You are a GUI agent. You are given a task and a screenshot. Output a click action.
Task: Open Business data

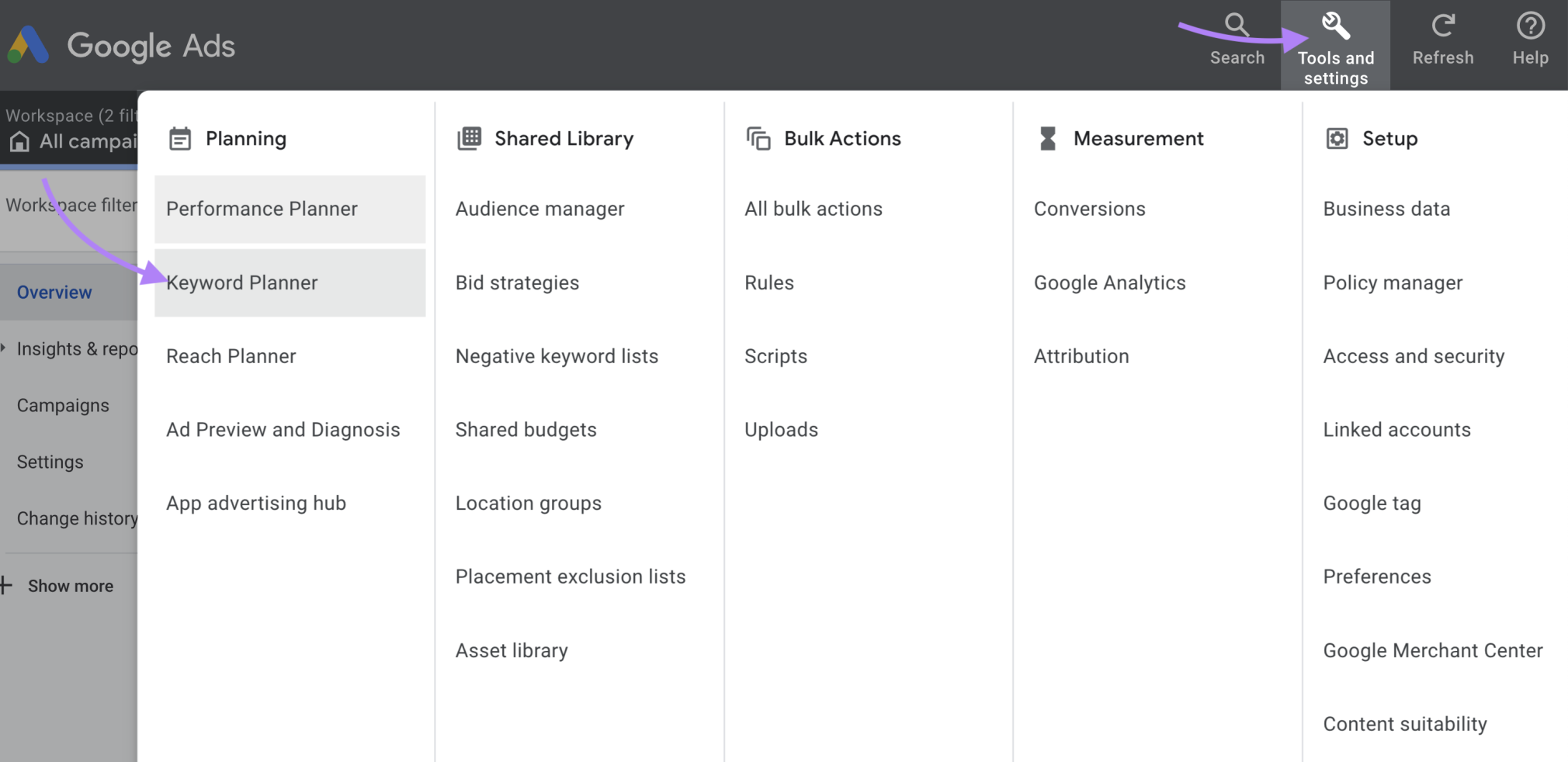[x=1386, y=209]
